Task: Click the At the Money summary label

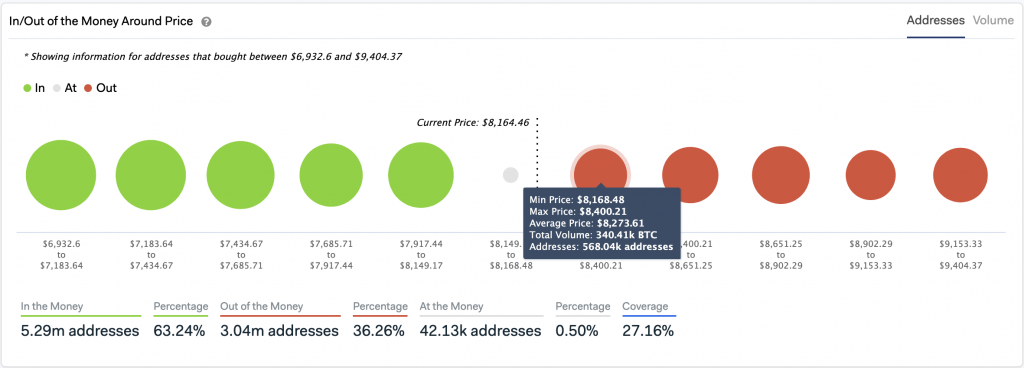Action: (x=451, y=306)
